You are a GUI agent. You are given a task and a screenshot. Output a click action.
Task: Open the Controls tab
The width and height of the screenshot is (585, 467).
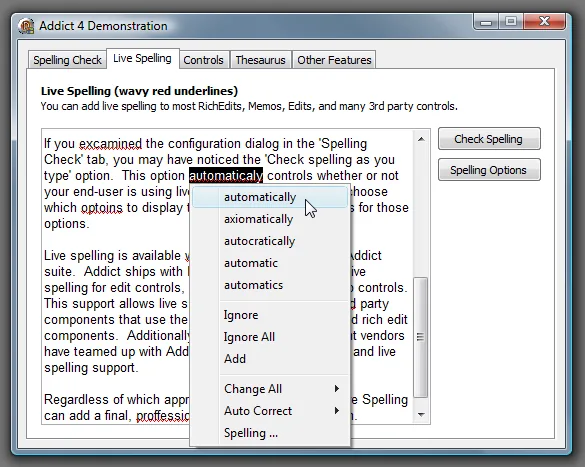tap(203, 60)
